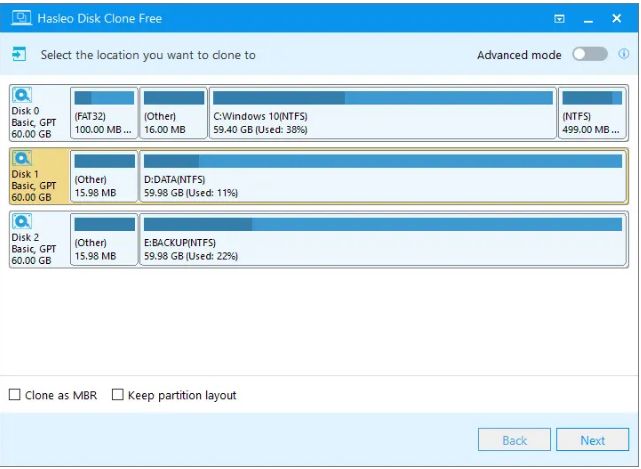Click the Advanced mode label text
Viewport: 641px width, 469px height.
(x=519, y=55)
